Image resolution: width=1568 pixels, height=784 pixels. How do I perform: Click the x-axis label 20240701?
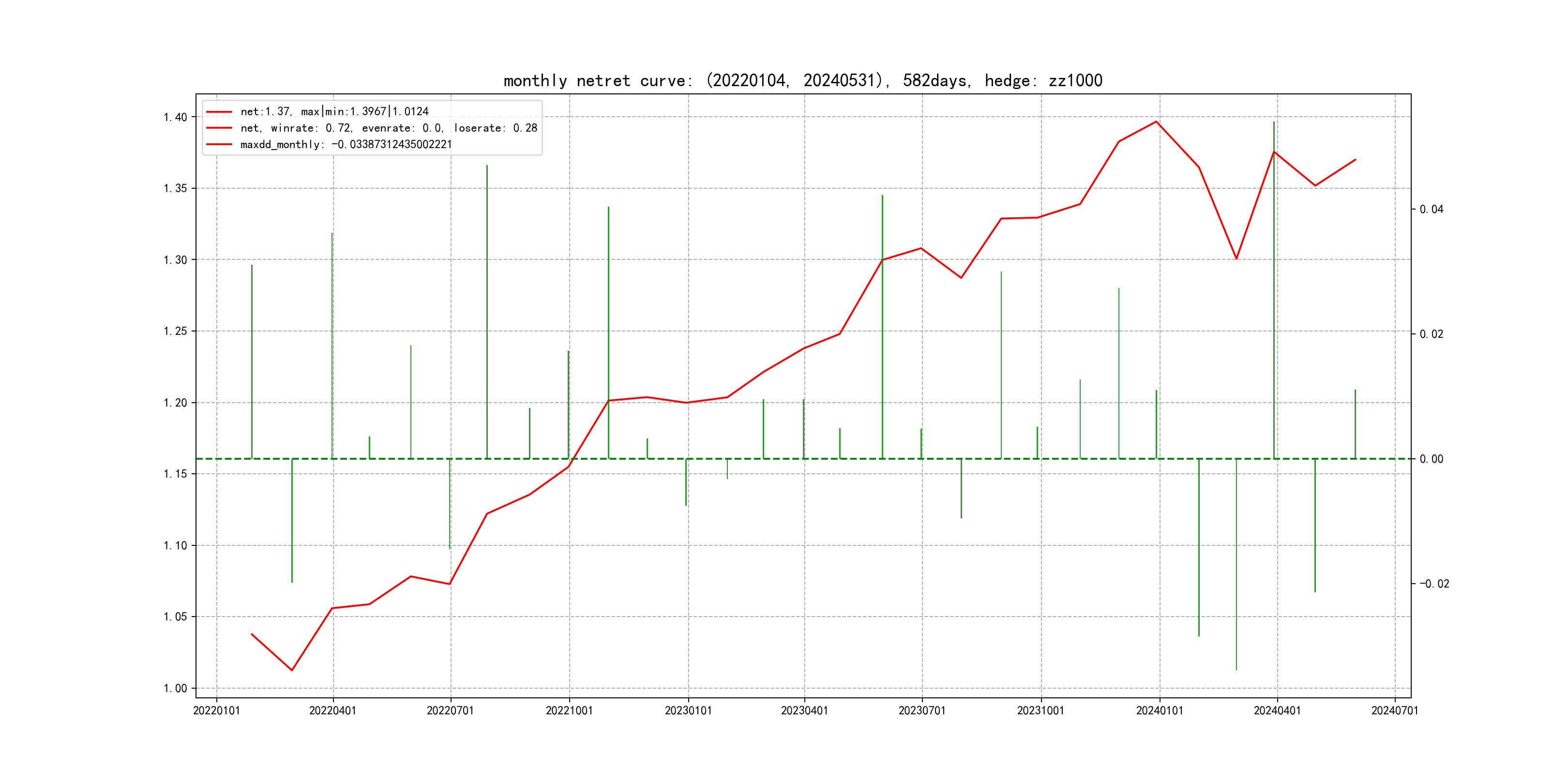[x=1394, y=710]
